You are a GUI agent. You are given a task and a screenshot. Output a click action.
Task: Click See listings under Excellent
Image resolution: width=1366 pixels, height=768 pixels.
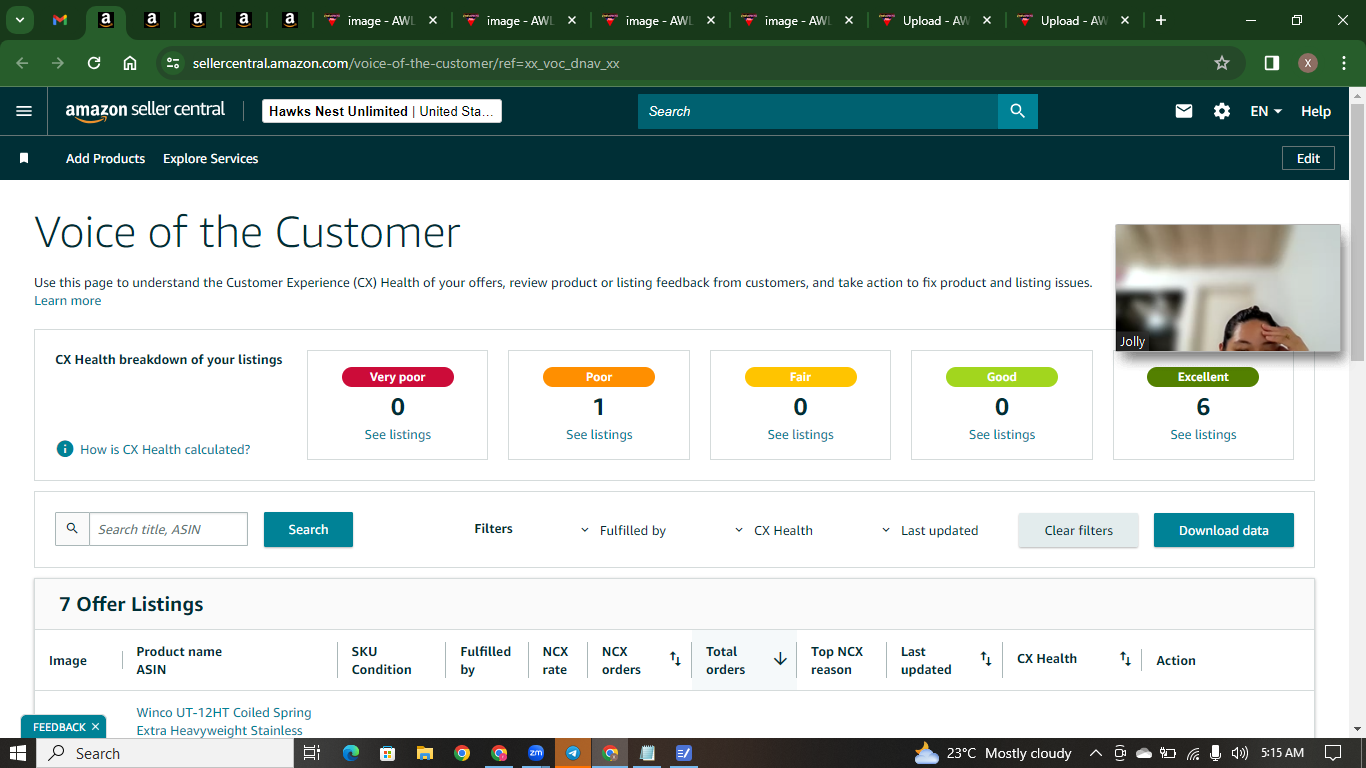[1203, 434]
